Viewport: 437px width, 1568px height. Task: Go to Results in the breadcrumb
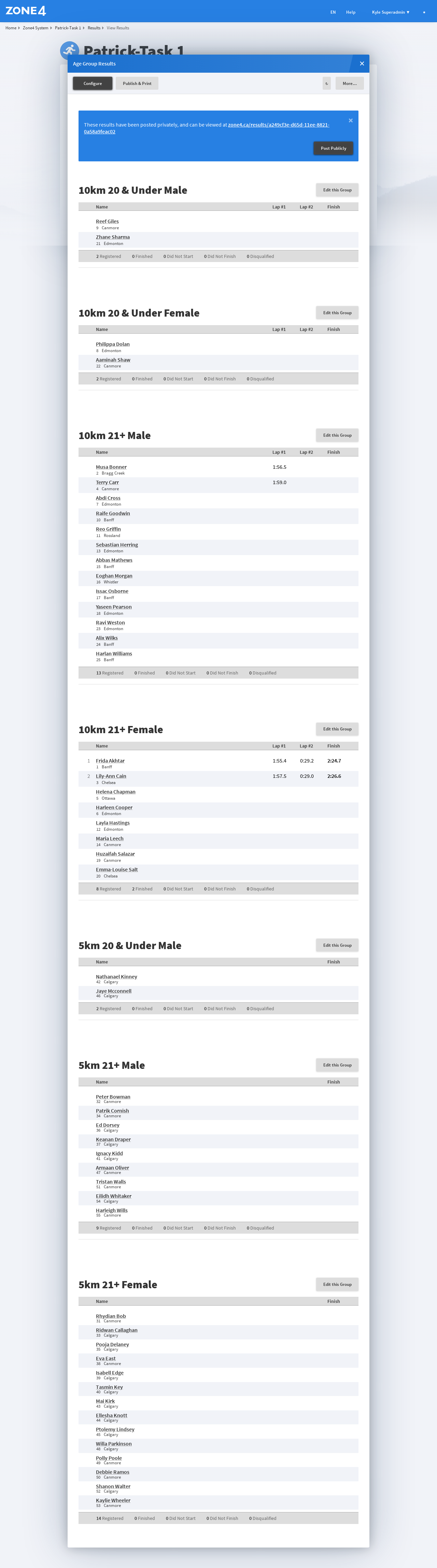tap(94, 28)
